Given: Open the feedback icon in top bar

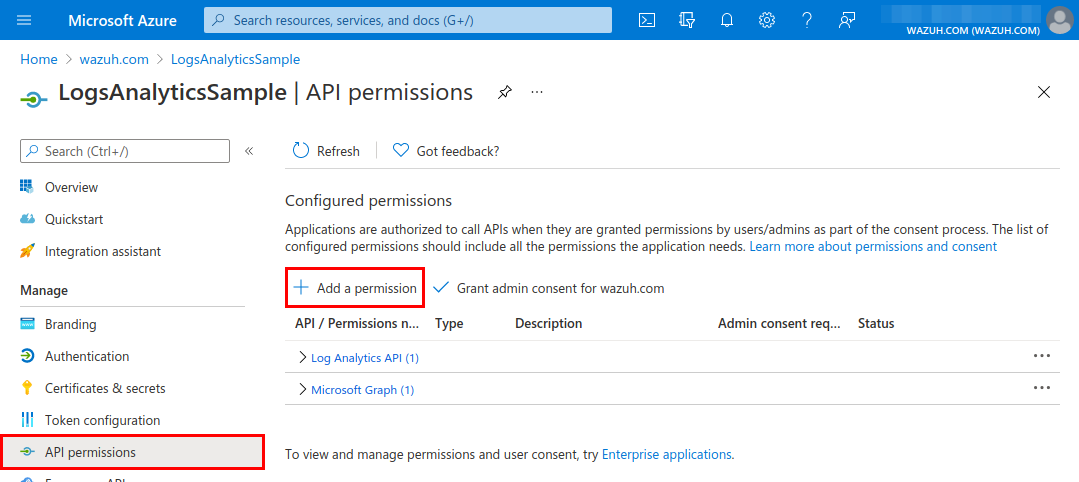Looking at the screenshot, I should click(847, 20).
